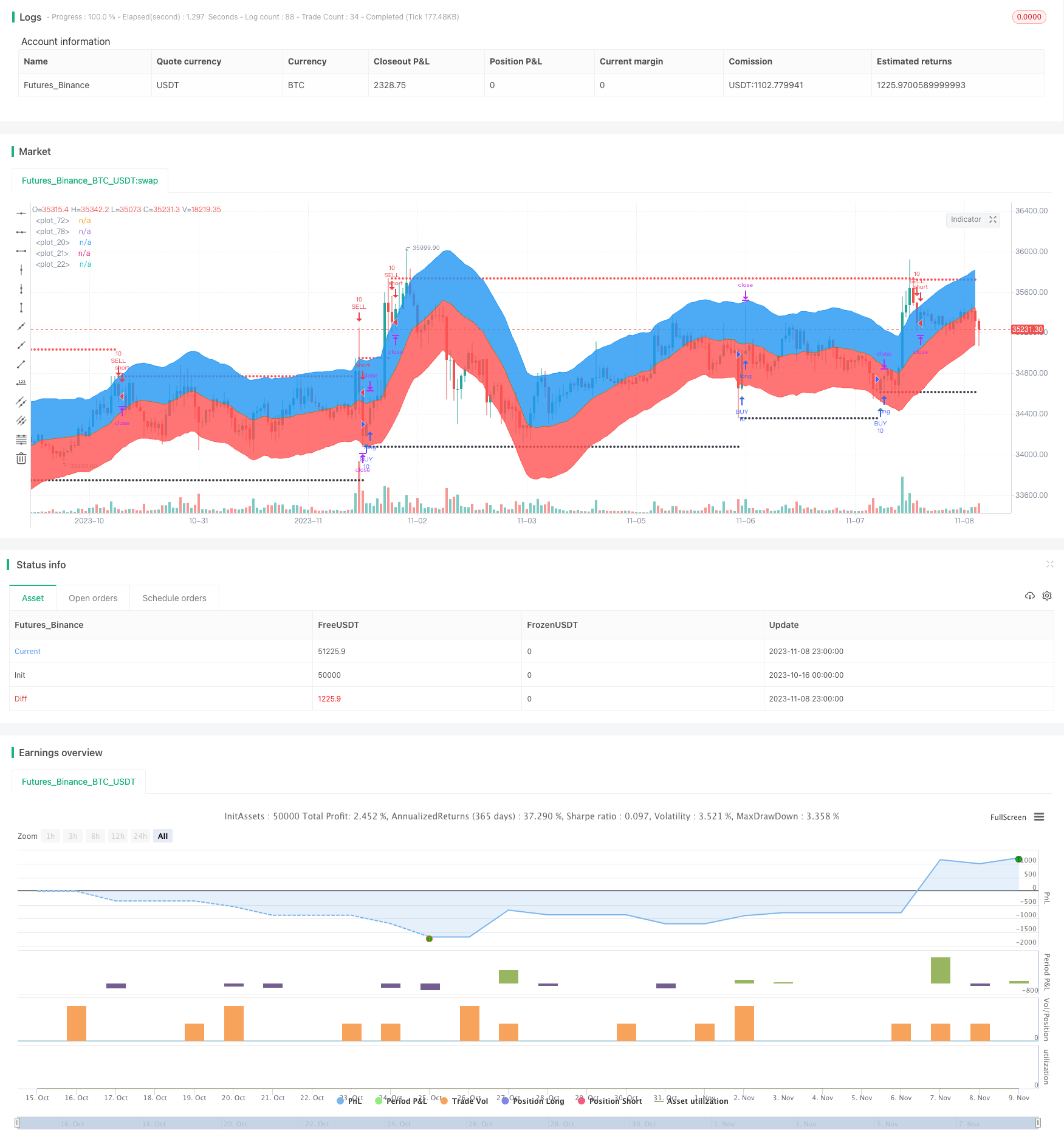1064x1147 pixels.
Task: Open the status info settings gear
Action: [x=1046, y=596]
